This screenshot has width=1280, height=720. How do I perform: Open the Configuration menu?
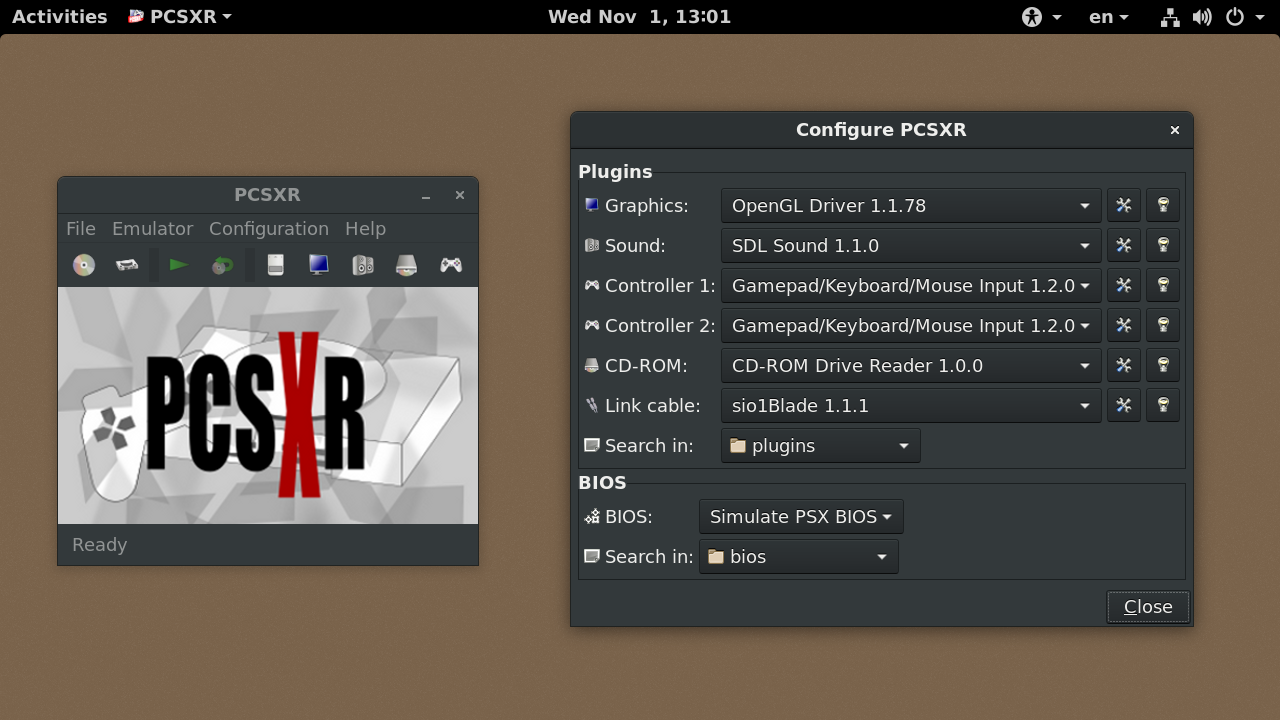(268, 229)
